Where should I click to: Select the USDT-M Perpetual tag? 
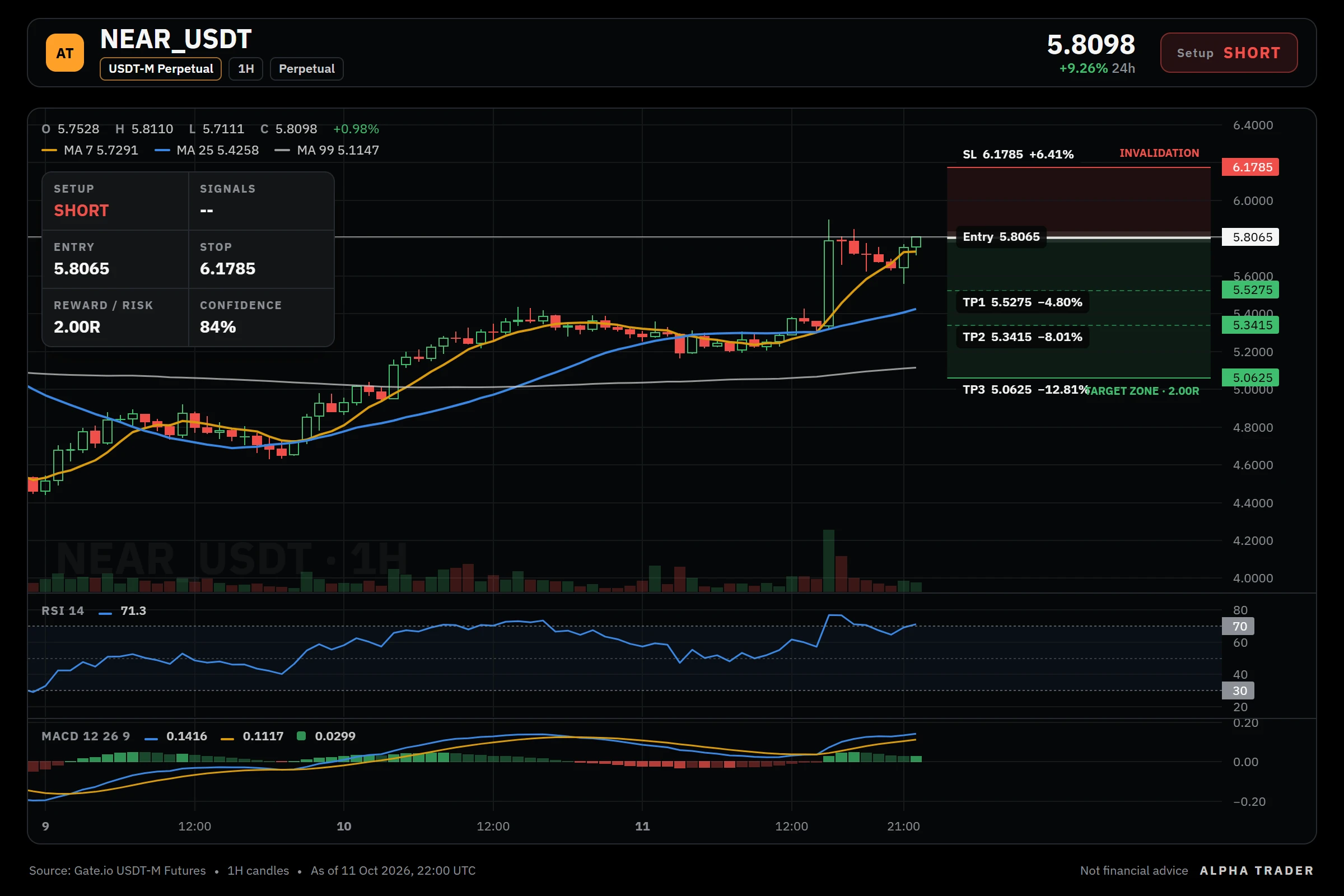(161, 68)
